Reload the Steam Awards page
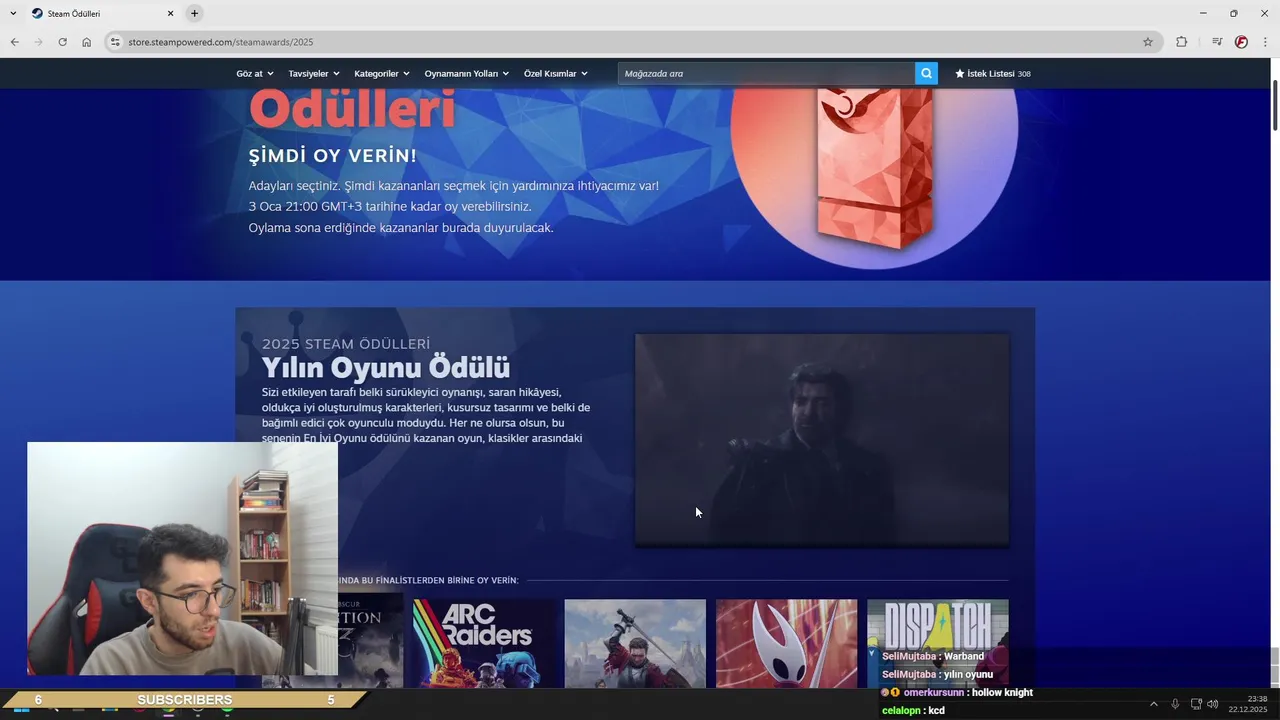 click(62, 42)
